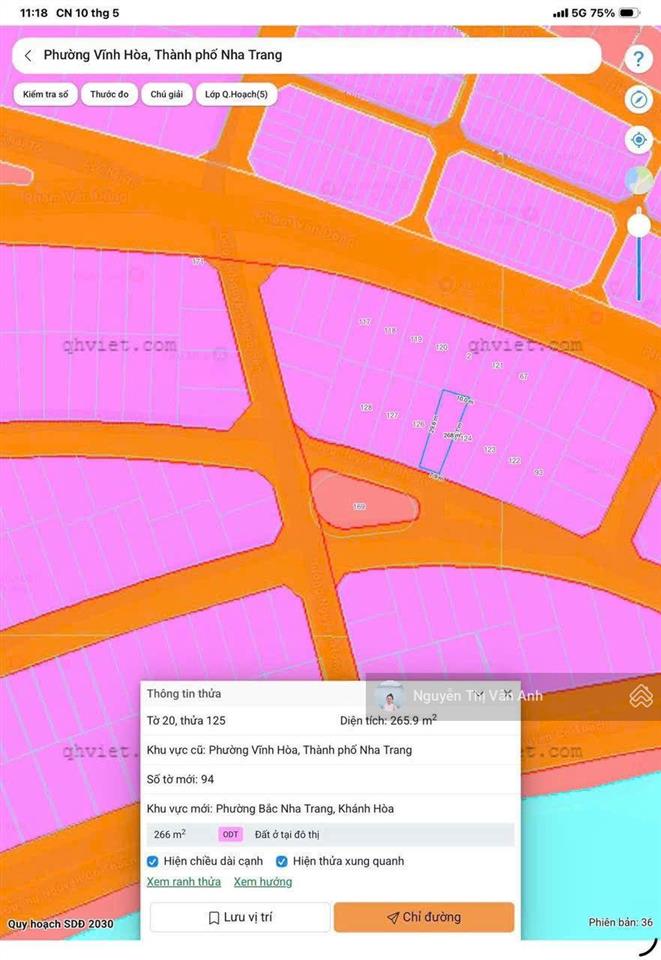Follow the Xem hướng link
The image size is (661, 960).
[263, 882]
